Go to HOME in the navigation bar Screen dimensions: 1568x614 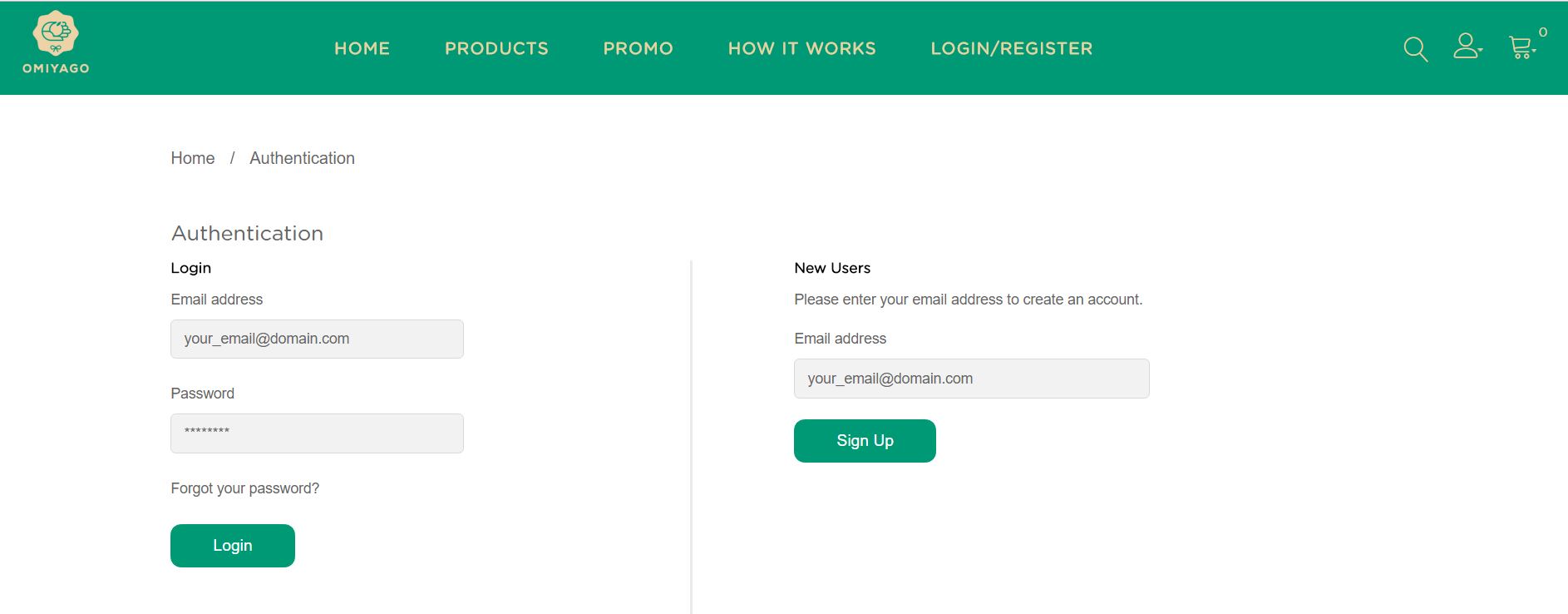pyautogui.click(x=362, y=48)
